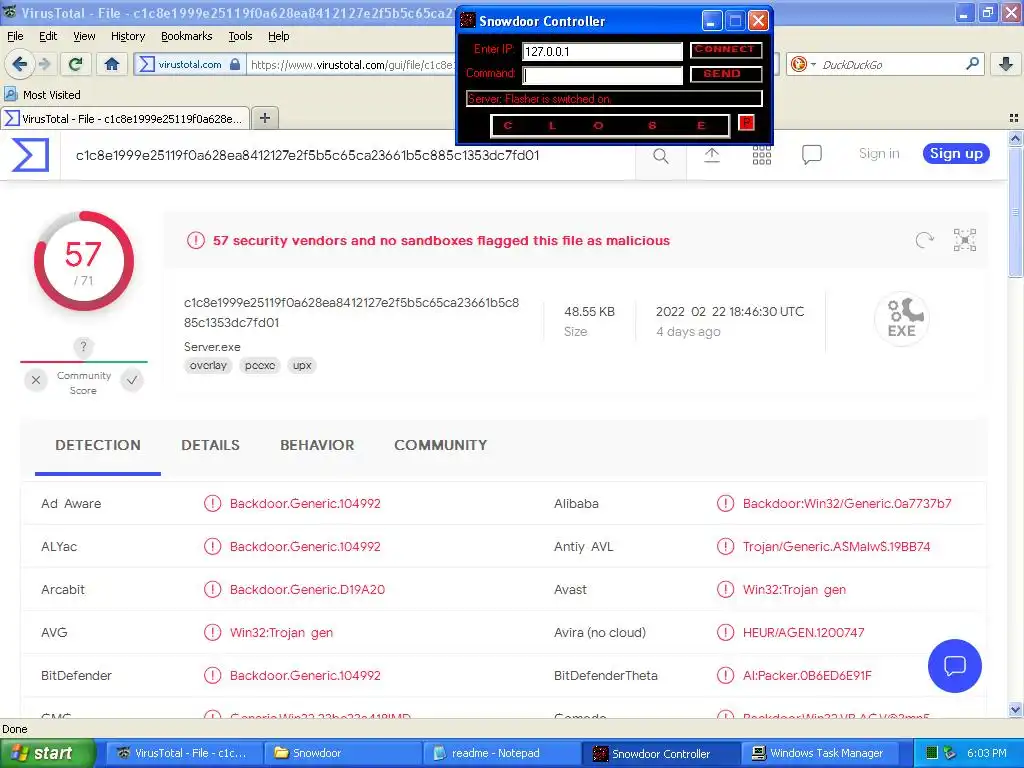Switch to the BEHAVIOR tab

(317, 445)
